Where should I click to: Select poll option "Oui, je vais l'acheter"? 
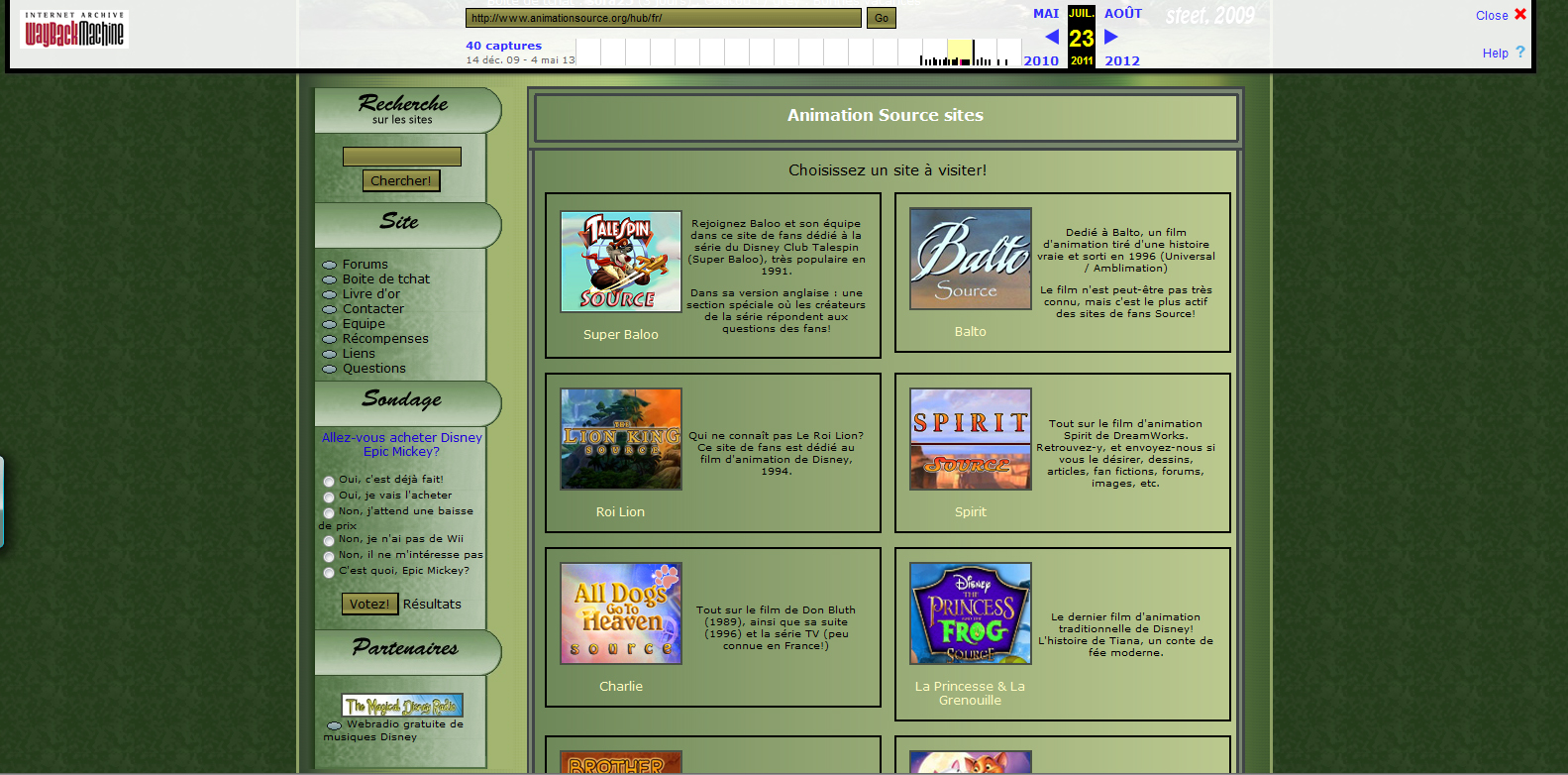329,498
